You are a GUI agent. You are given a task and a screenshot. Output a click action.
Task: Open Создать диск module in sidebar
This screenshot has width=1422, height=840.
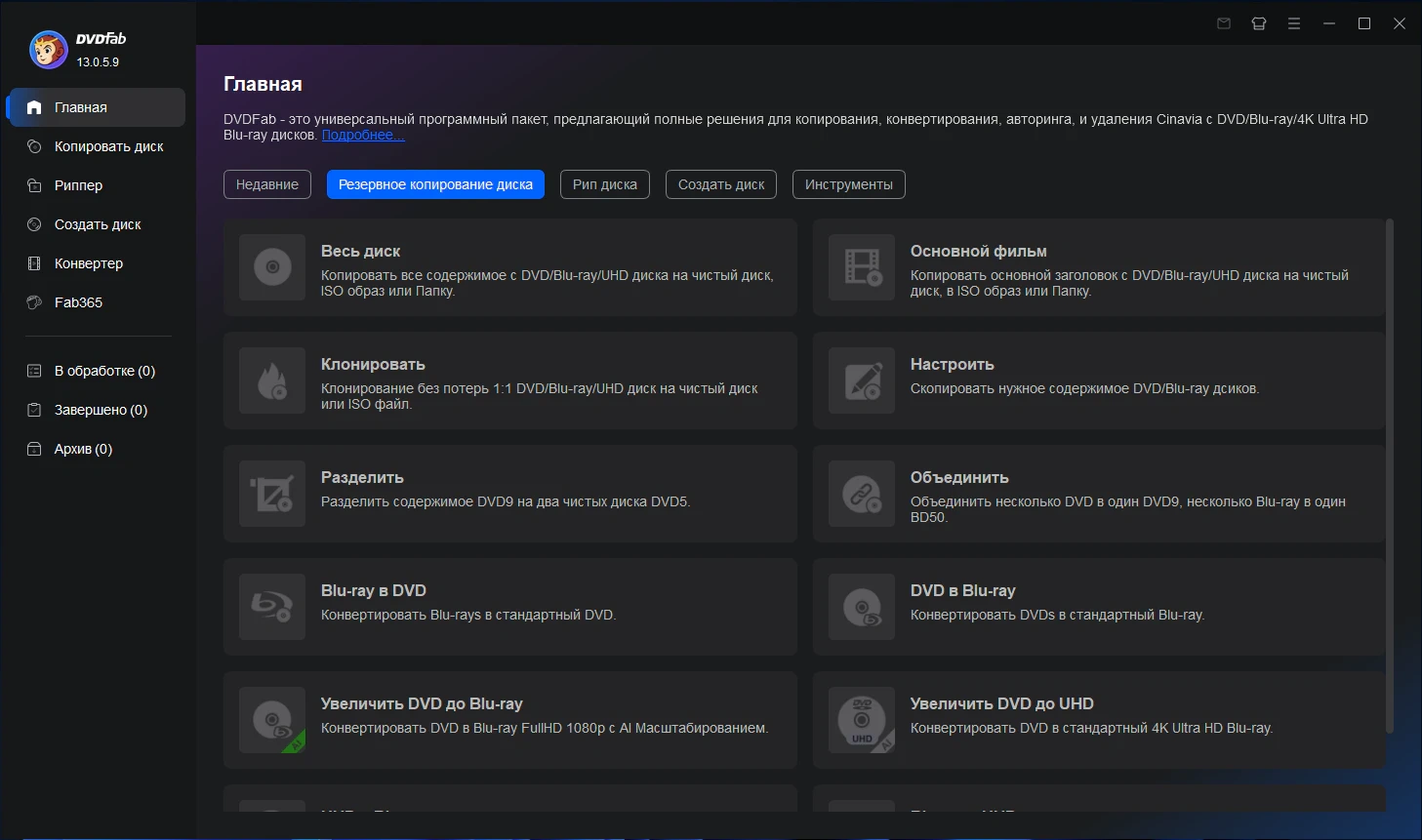[97, 224]
